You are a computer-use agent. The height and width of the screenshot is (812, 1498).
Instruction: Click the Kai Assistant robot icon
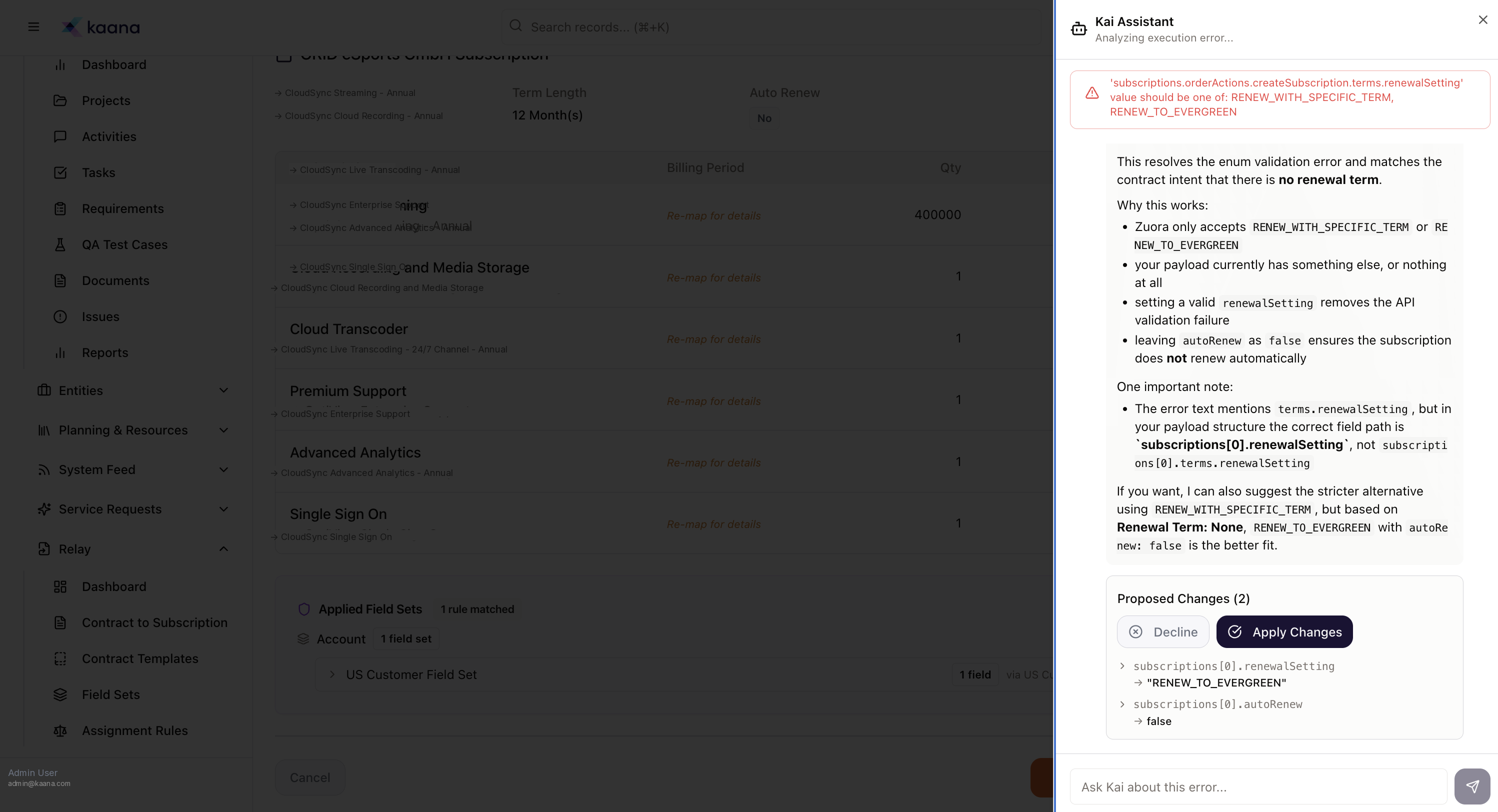tap(1078, 28)
